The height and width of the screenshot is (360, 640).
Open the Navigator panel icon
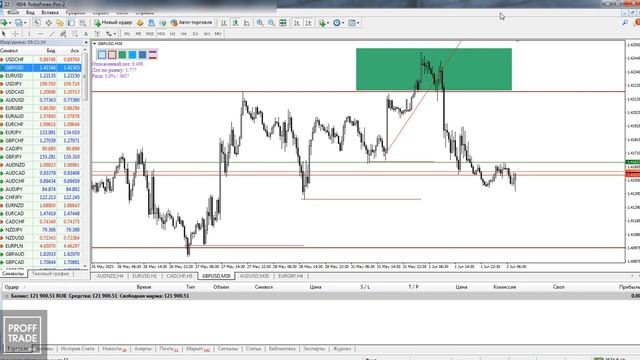[60, 23]
